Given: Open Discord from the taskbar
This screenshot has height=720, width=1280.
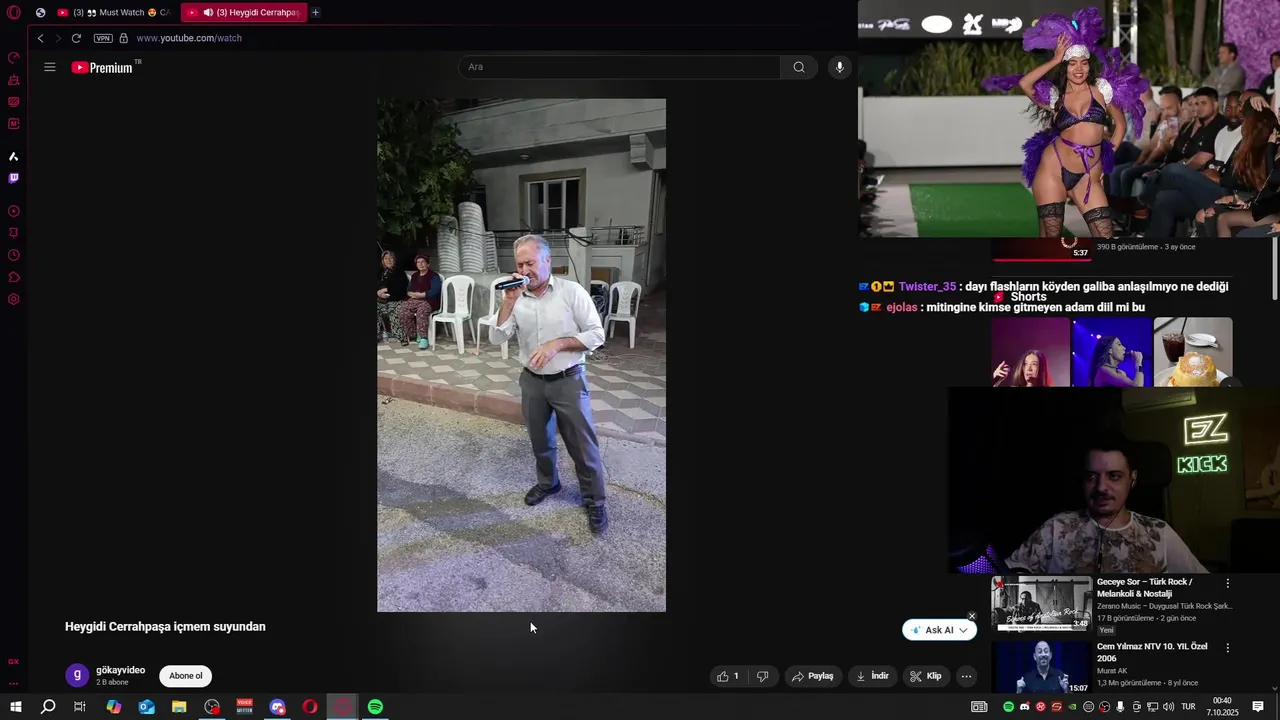Looking at the screenshot, I should pos(277,707).
